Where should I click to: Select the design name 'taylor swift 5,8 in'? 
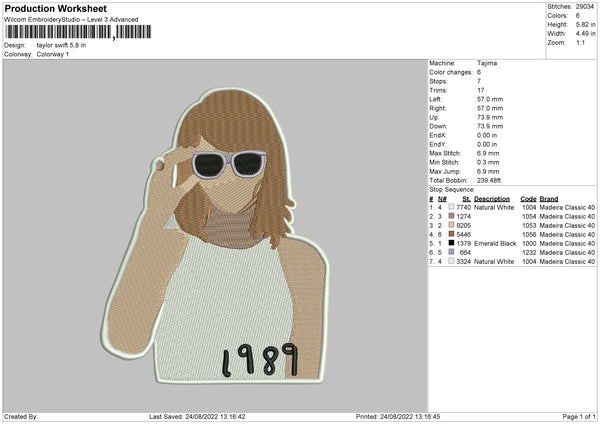tap(61, 45)
